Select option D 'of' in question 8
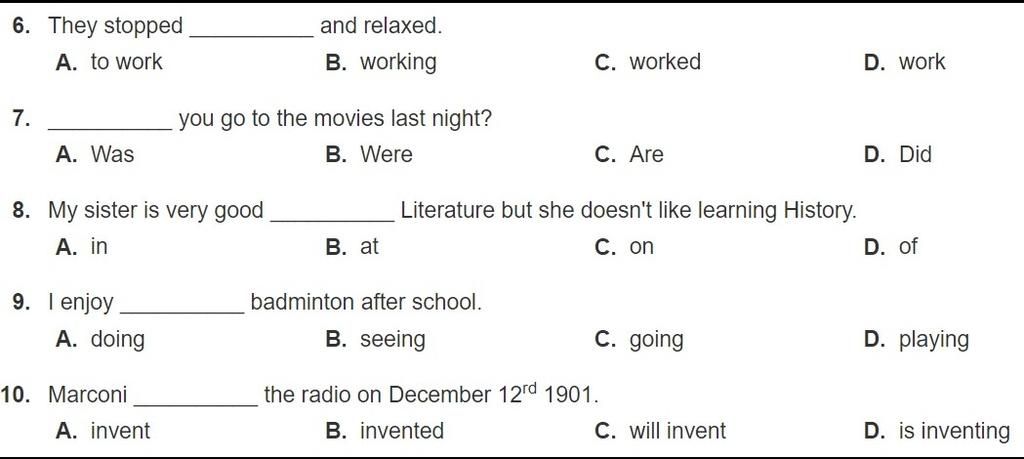 (x=891, y=247)
